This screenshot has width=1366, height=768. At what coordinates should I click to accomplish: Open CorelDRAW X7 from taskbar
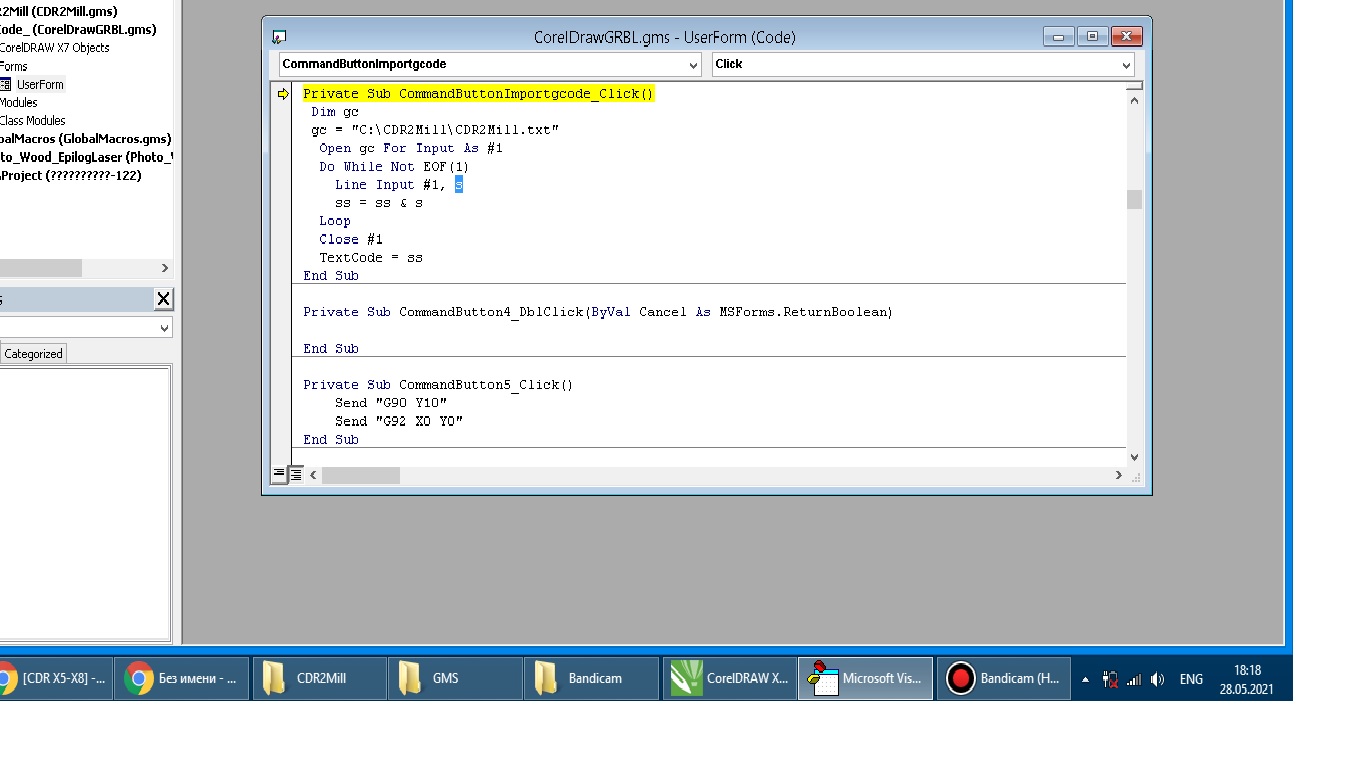[729, 678]
